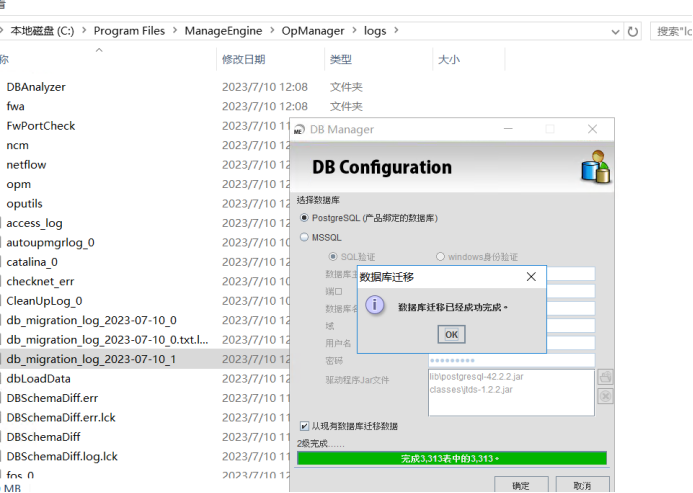Minimize the DB Manager window

(x=508, y=129)
